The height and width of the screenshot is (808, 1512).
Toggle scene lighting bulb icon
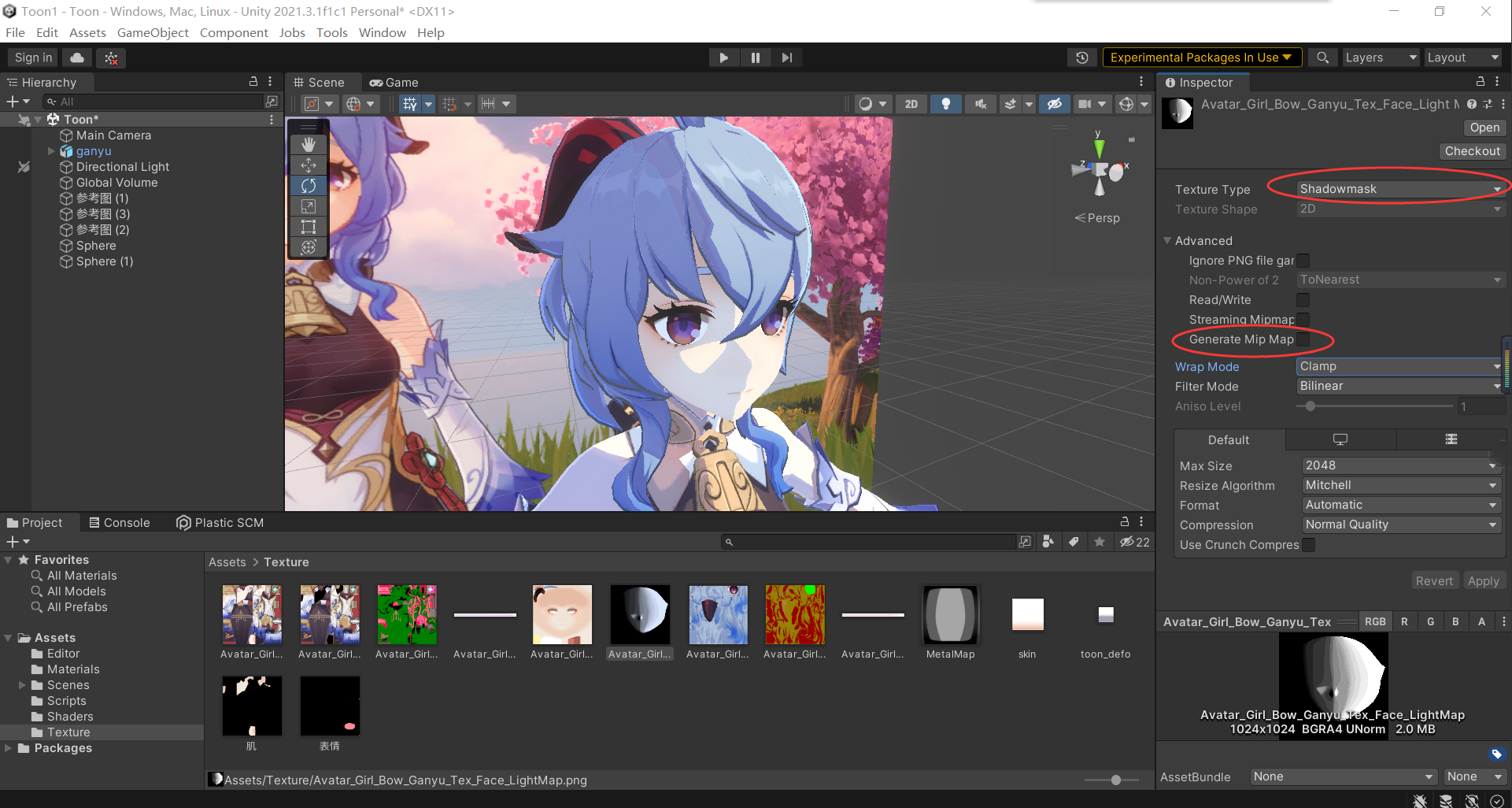946,104
